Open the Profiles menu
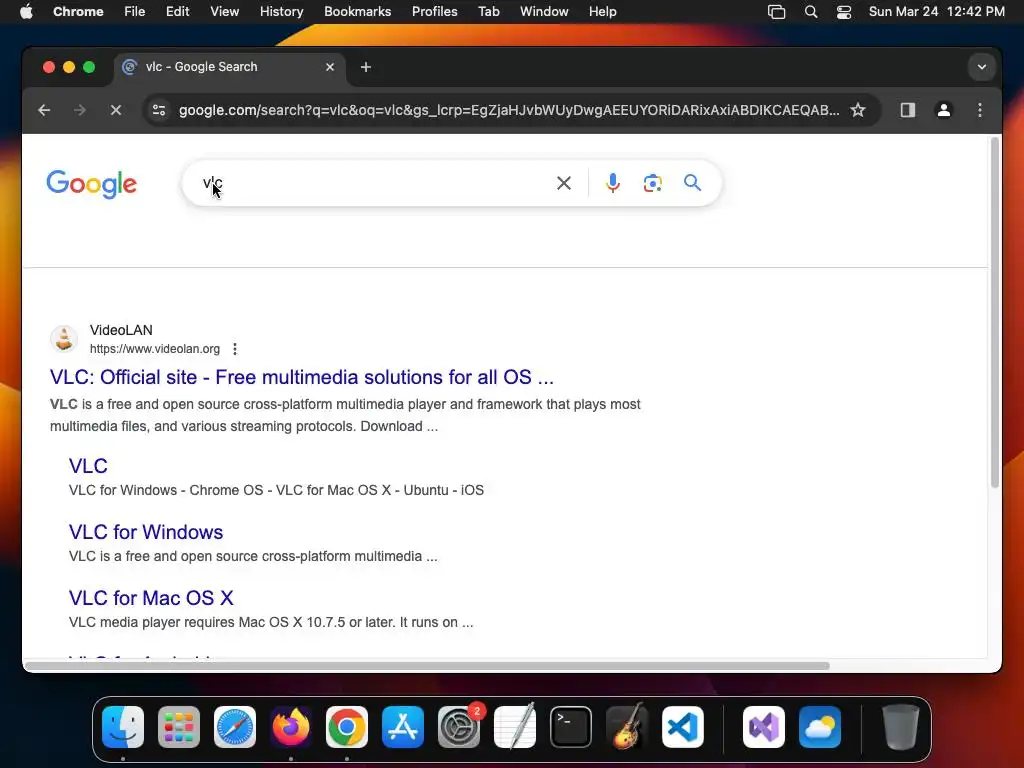Image resolution: width=1024 pixels, height=768 pixels. click(434, 12)
